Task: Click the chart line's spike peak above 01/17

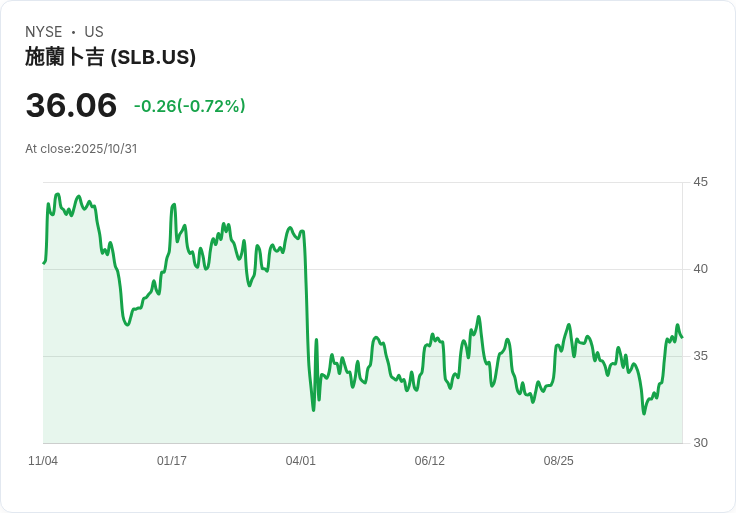Action: click(174, 205)
